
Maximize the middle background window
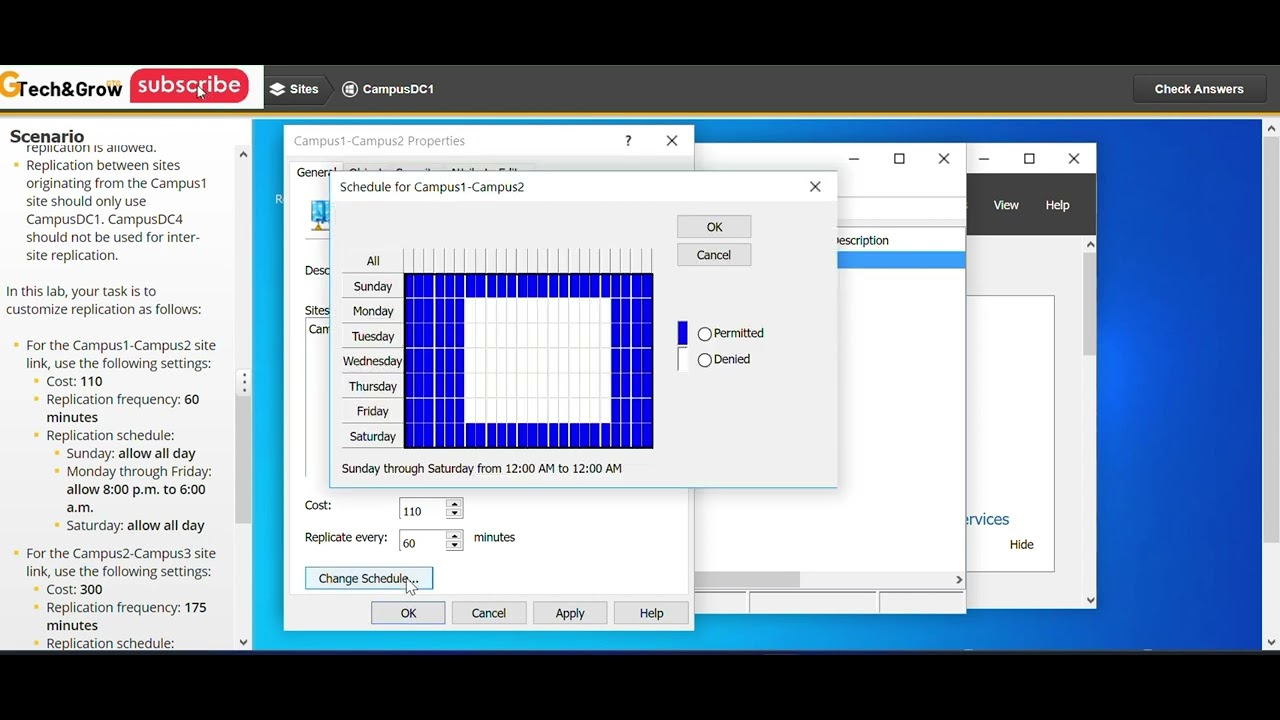pyautogui.click(x=899, y=158)
